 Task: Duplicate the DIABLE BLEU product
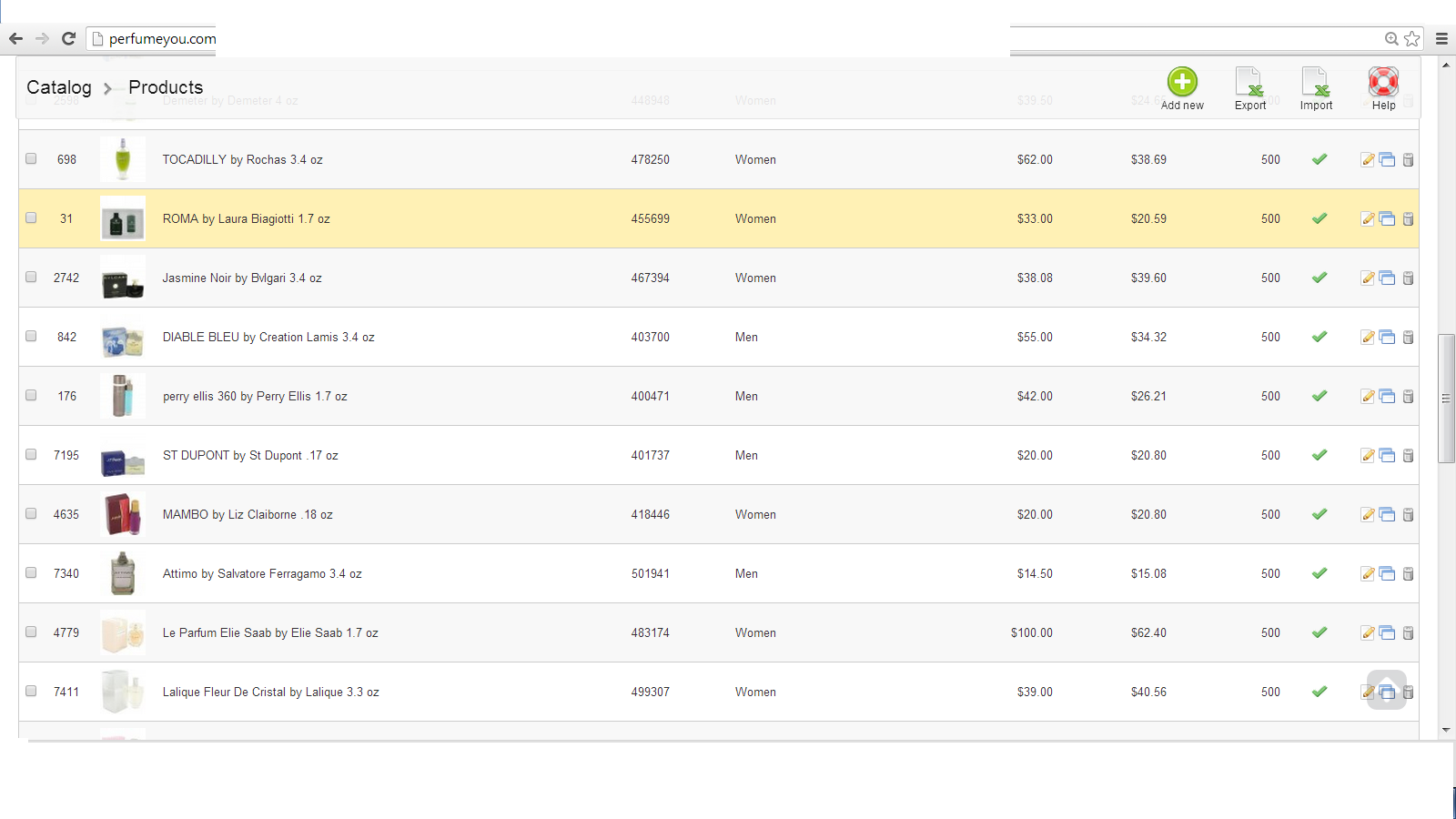(1387, 337)
